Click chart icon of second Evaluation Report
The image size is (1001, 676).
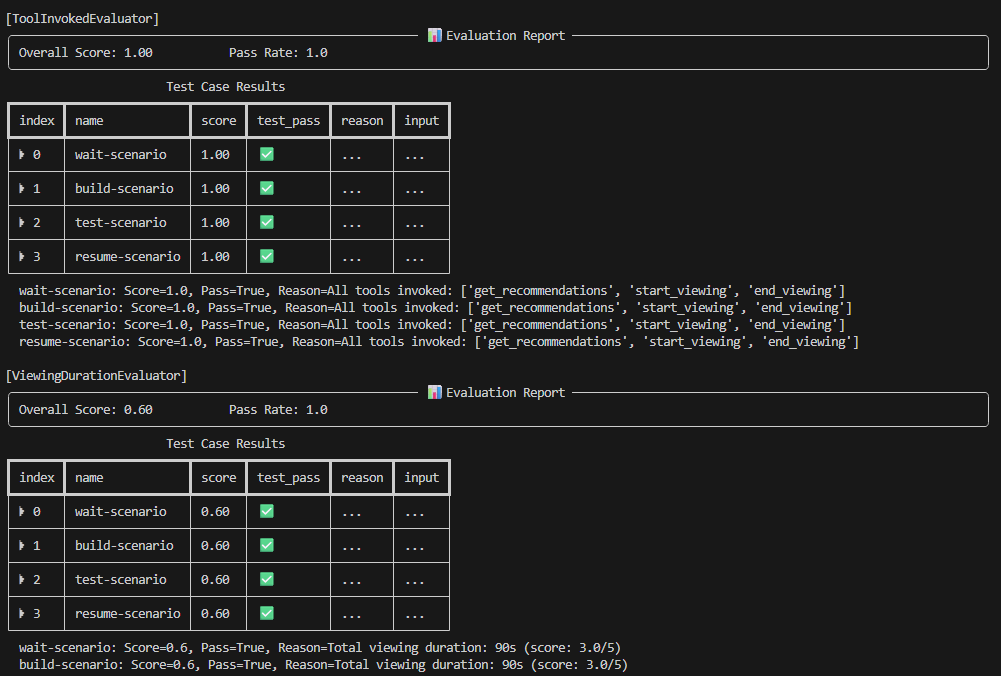(435, 392)
